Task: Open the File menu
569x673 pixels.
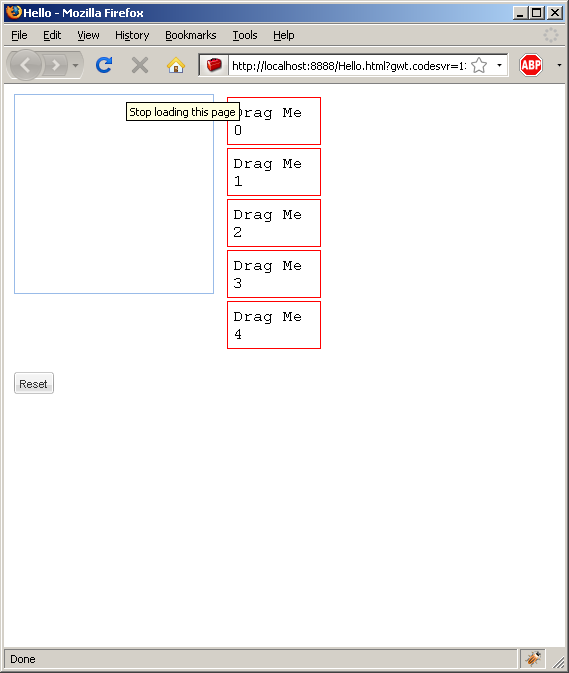Action: (x=19, y=35)
